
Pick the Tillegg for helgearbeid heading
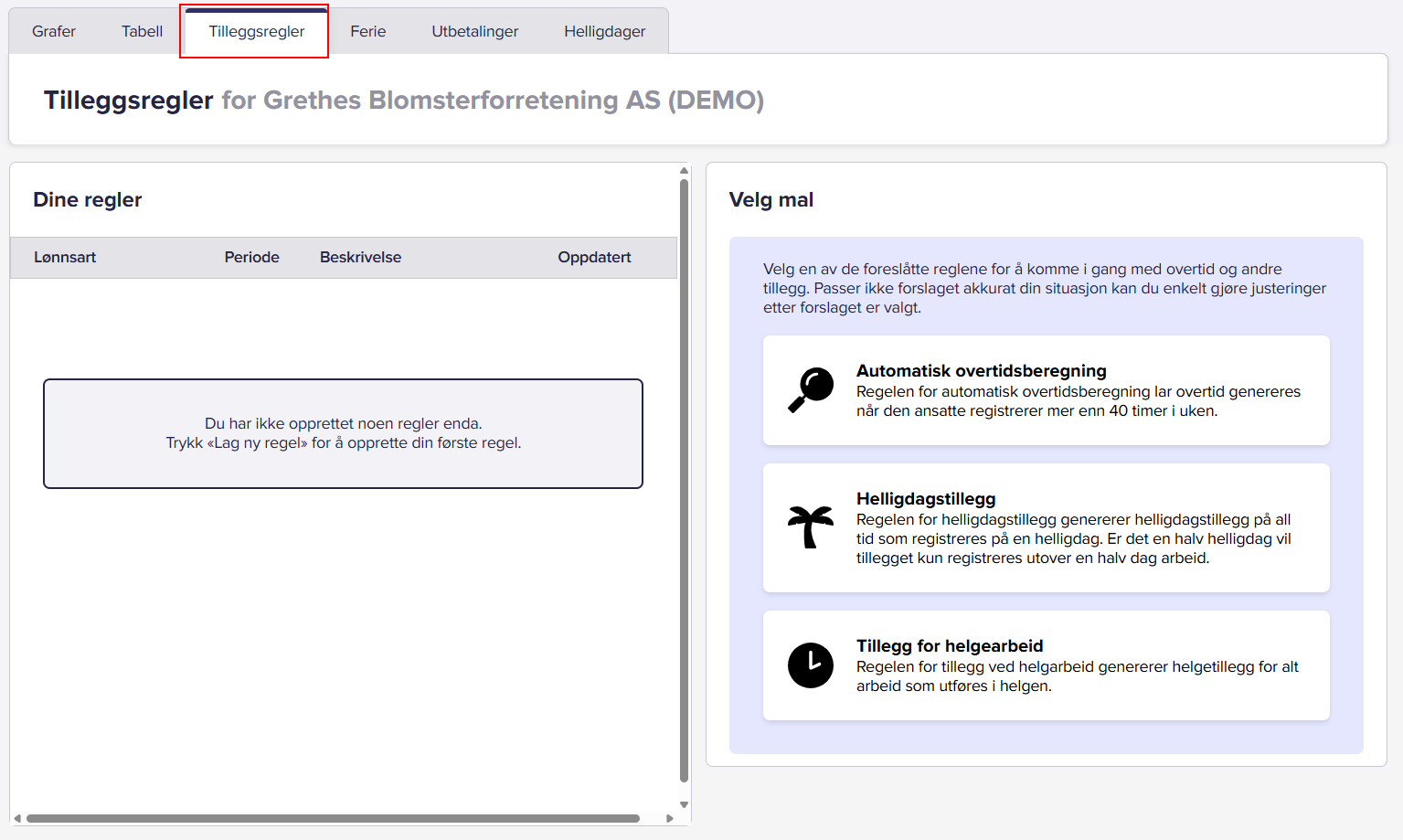(949, 645)
